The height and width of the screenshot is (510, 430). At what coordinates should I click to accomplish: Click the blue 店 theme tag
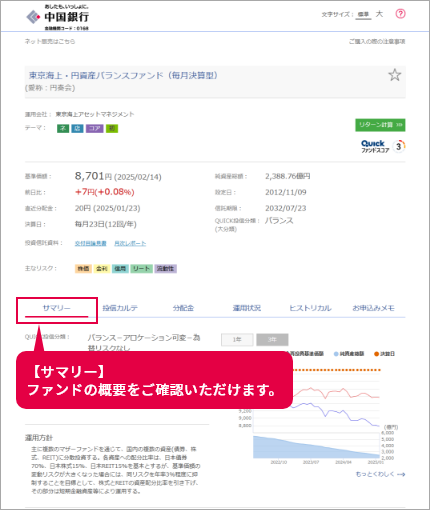(77, 128)
